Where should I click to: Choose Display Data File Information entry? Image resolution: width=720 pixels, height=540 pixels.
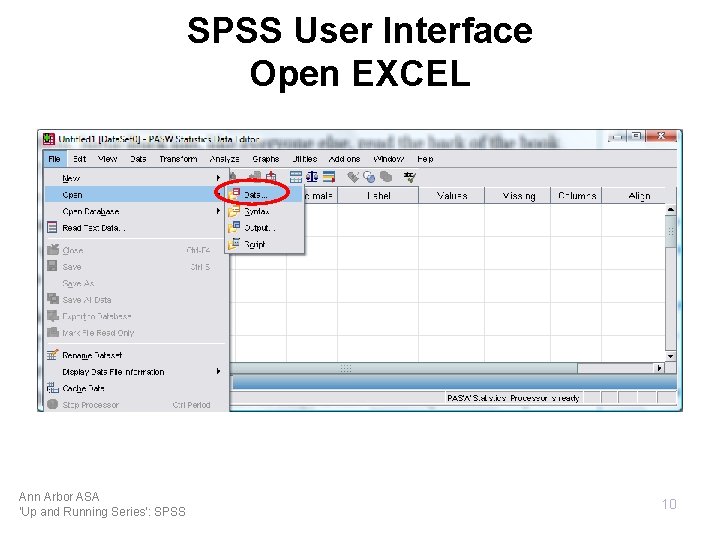click(133, 371)
